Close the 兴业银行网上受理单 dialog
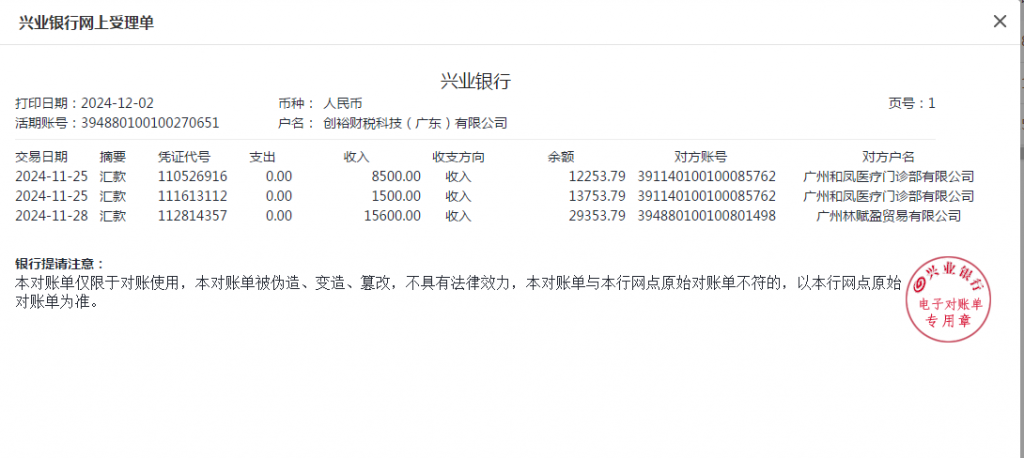Image resolution: width=1024 pixels, height=458 pixels. [x=999, y=22]
